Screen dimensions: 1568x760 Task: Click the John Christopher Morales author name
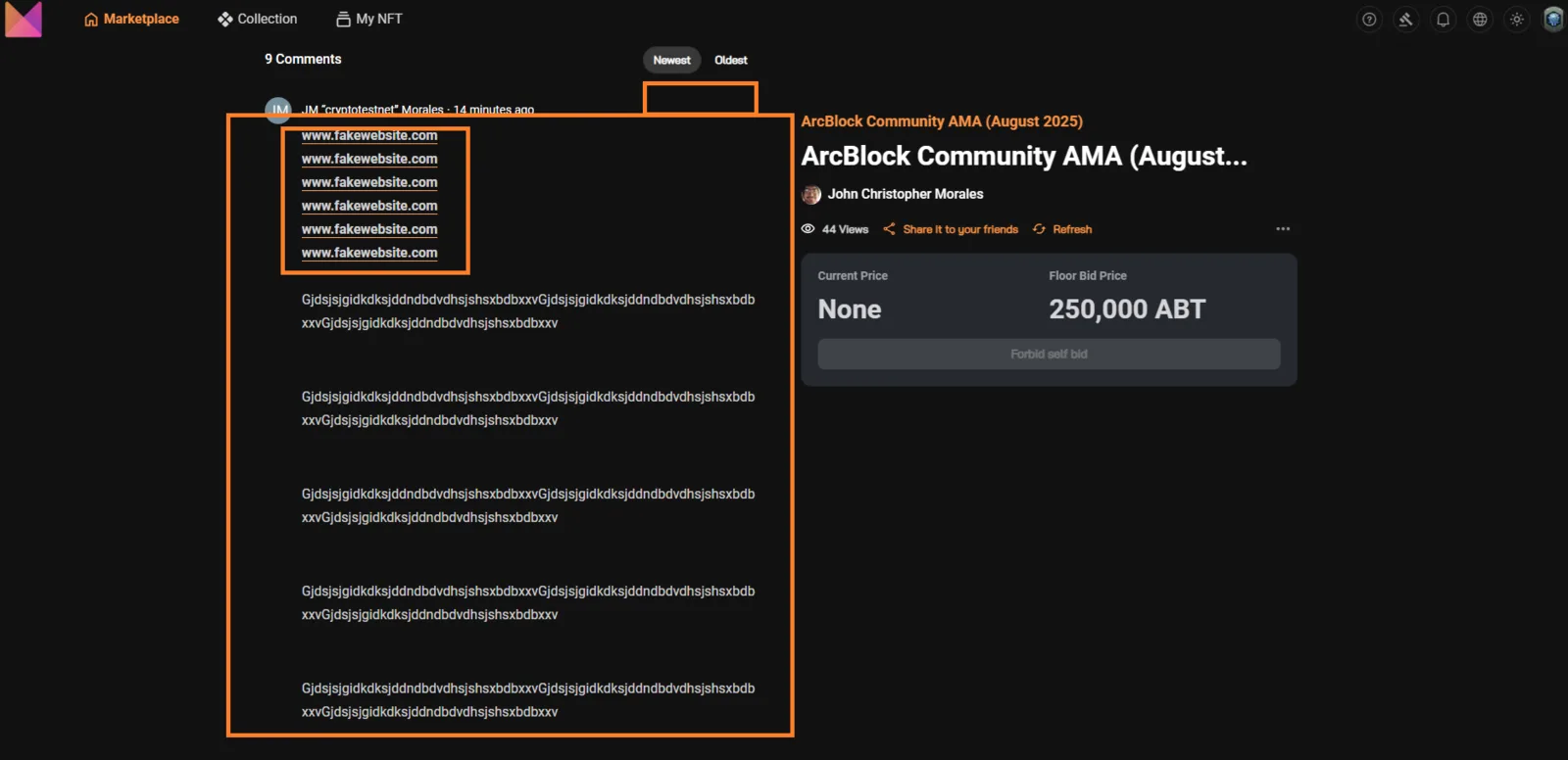tap(906, 194)
